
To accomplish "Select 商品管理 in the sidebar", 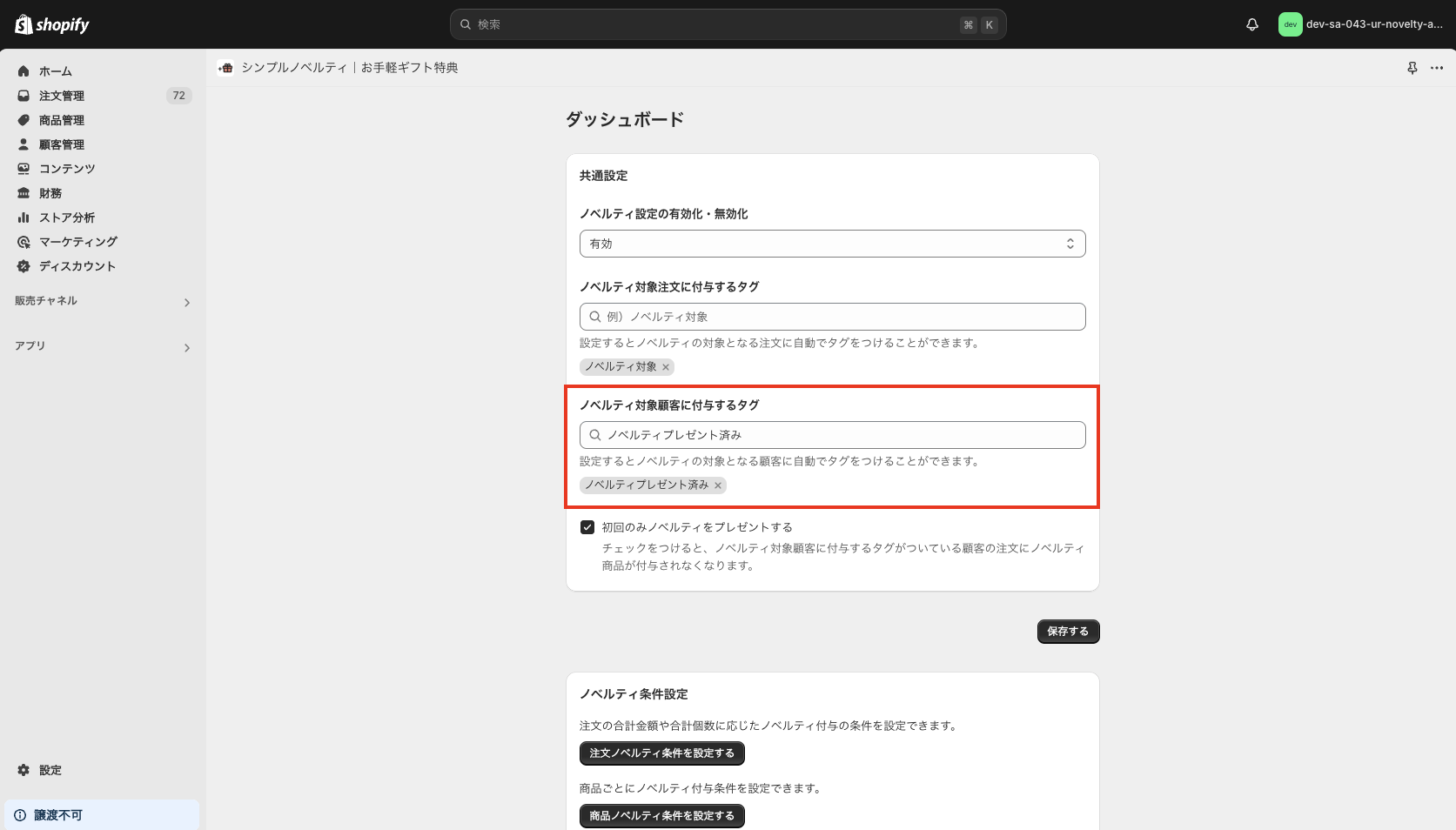I will (61, 120).
